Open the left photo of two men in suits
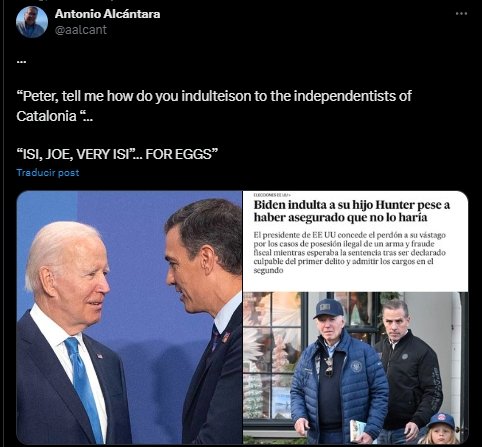 (x=129, y=317)
